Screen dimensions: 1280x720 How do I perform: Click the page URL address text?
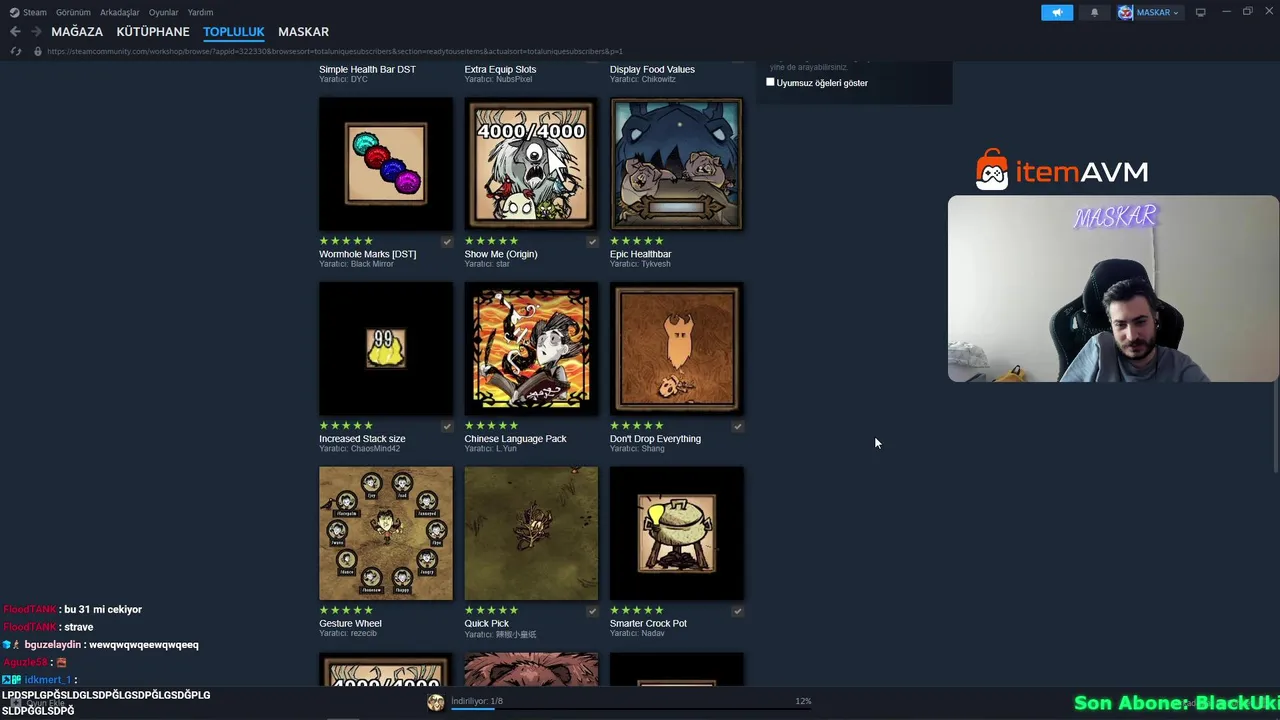[335, 51]
